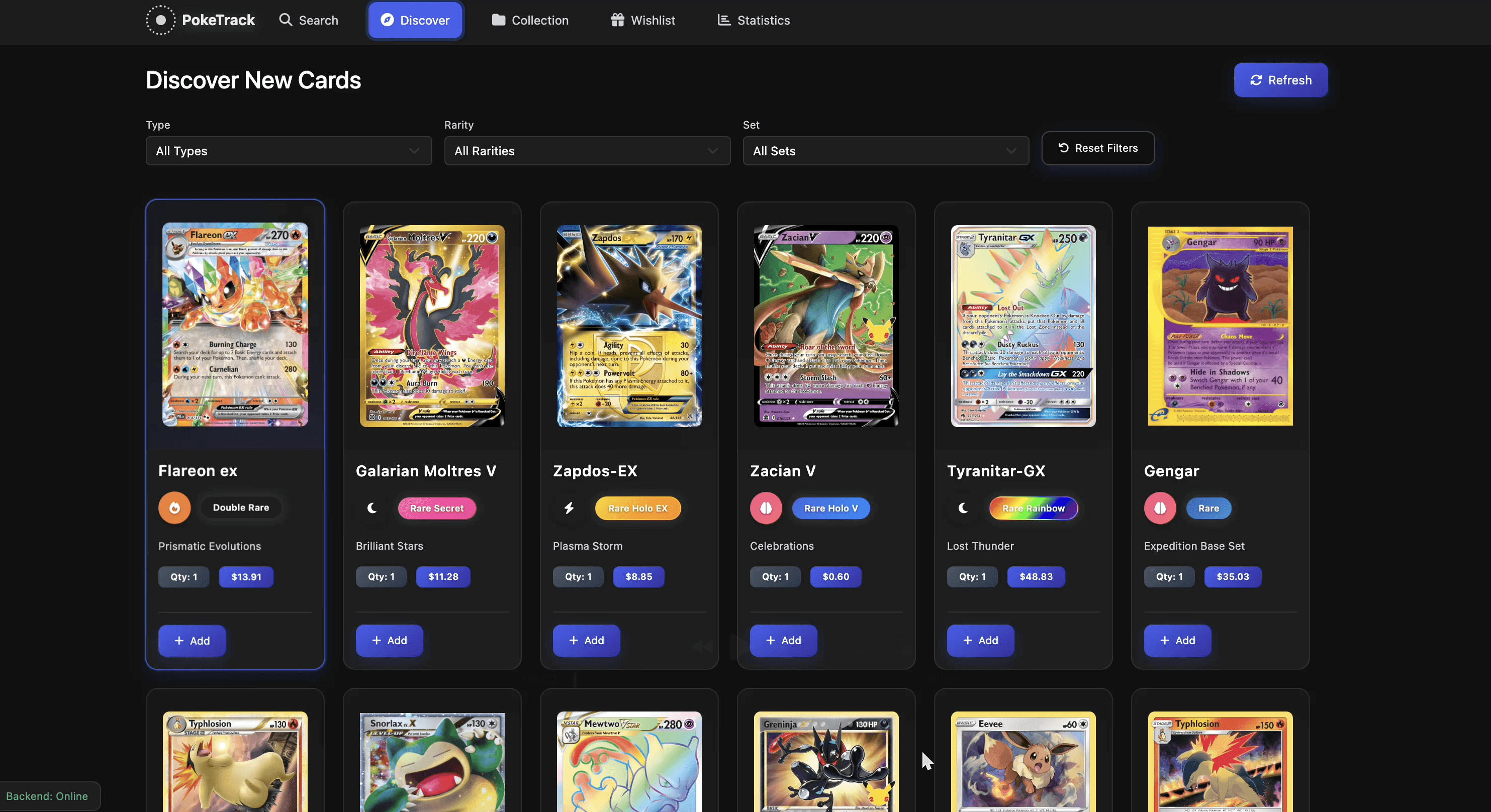The height and width of the screenshot is (812, 1491).
Task: Click the Brilliant Stars set name
Action: 390,546
